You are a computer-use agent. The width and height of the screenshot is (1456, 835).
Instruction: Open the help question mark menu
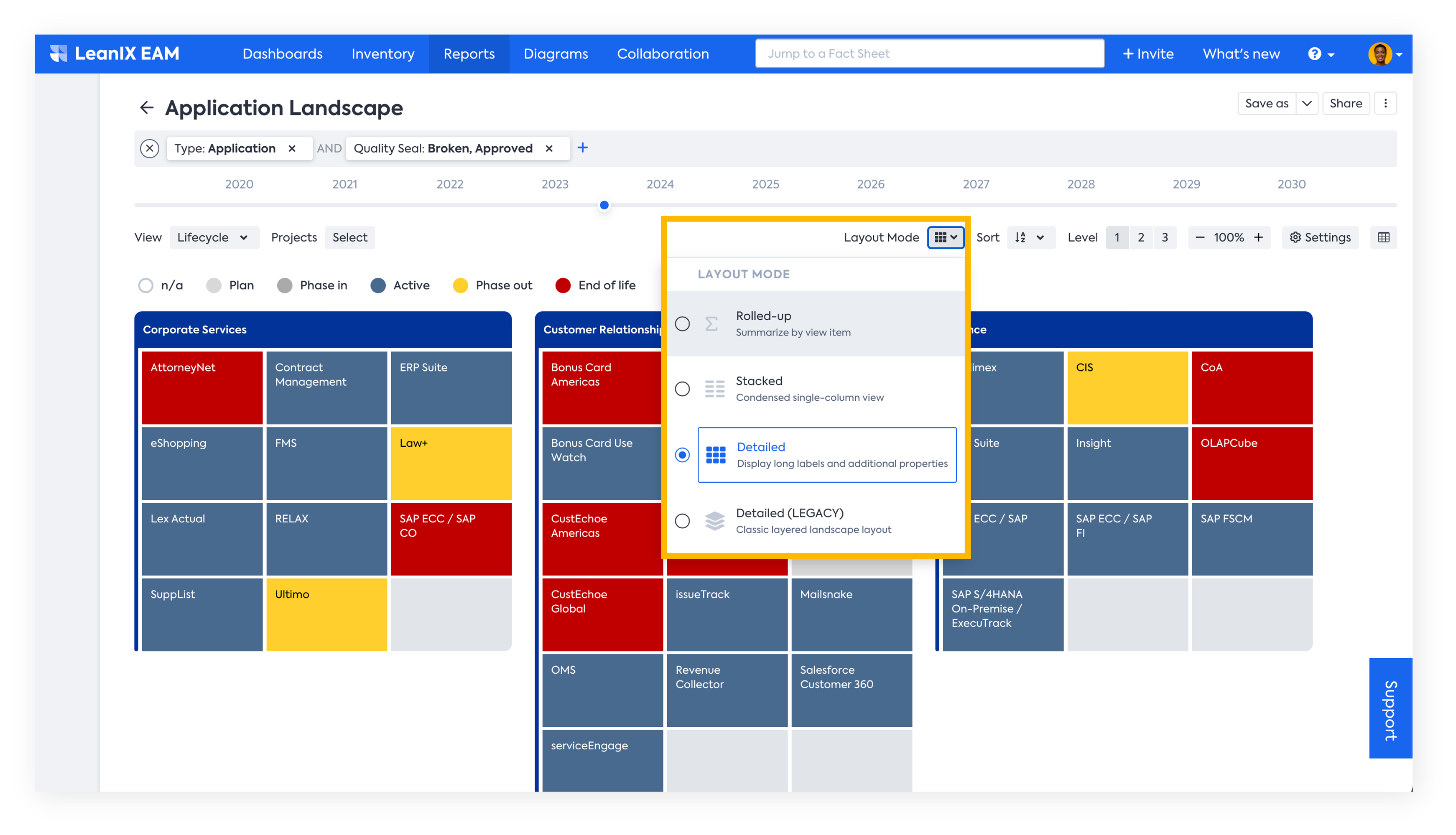(x=1321, y=53)
